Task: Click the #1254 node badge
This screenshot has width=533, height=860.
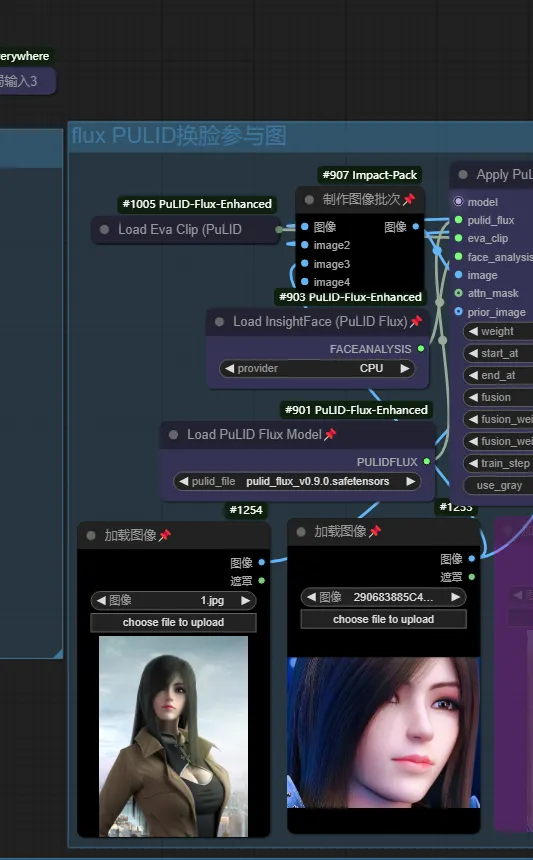Action: point(246,510)
